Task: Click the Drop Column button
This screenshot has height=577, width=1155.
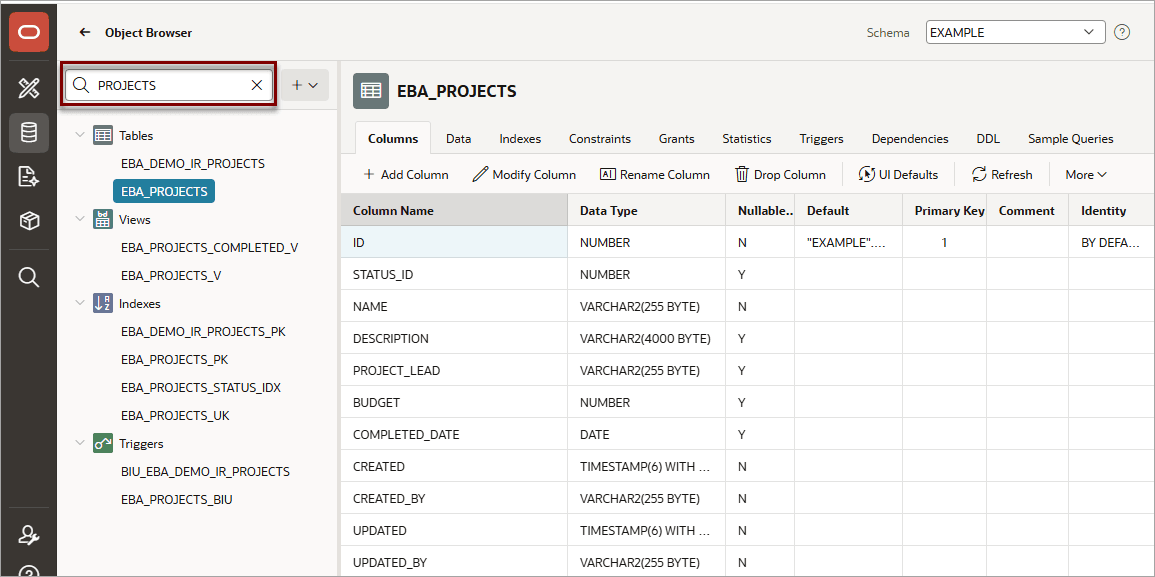Action: tap(781, 175)
